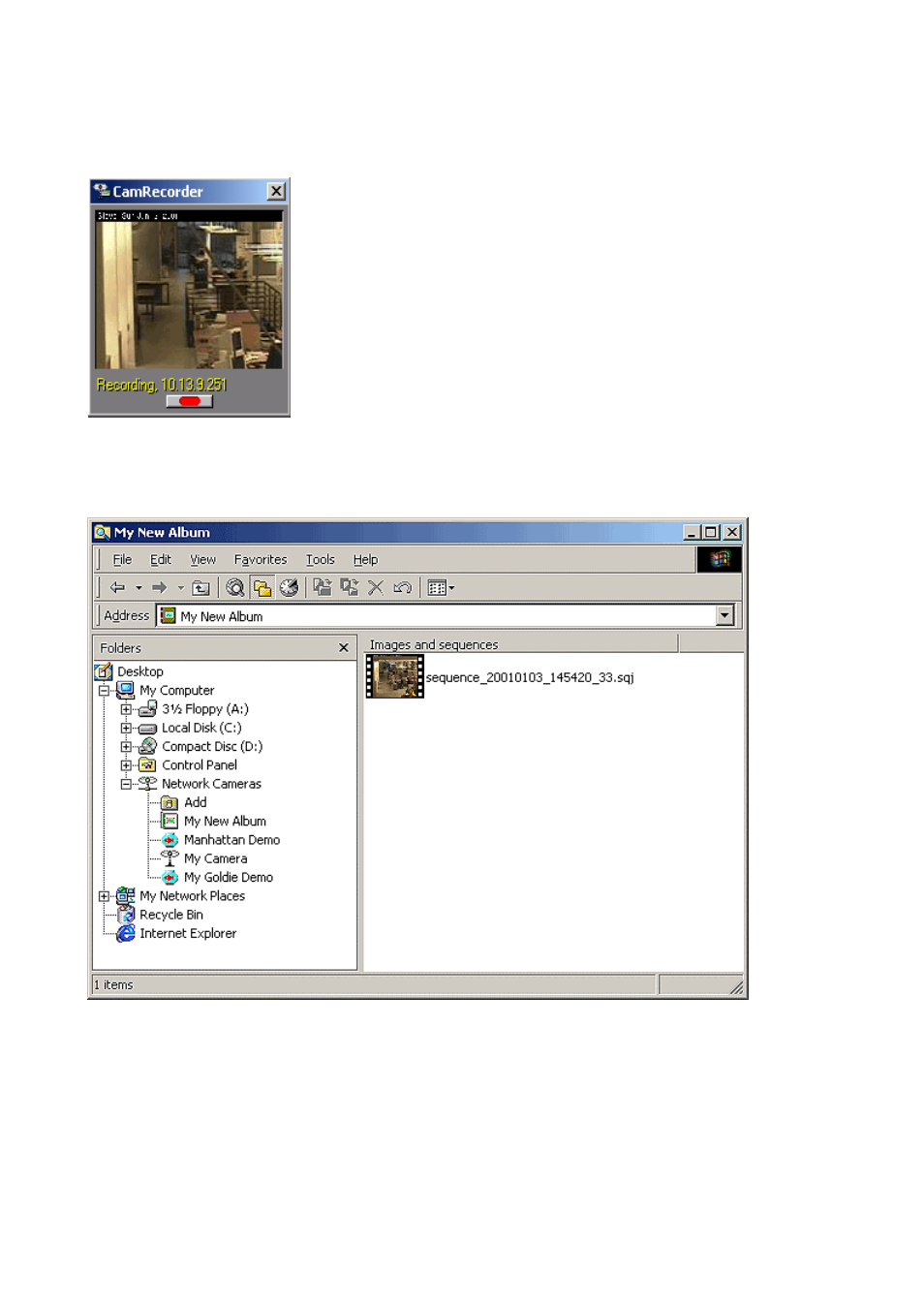Open the Back history dropdown arrow
Viewport: 924px width, 1308px height.
[x=139, y=587]
